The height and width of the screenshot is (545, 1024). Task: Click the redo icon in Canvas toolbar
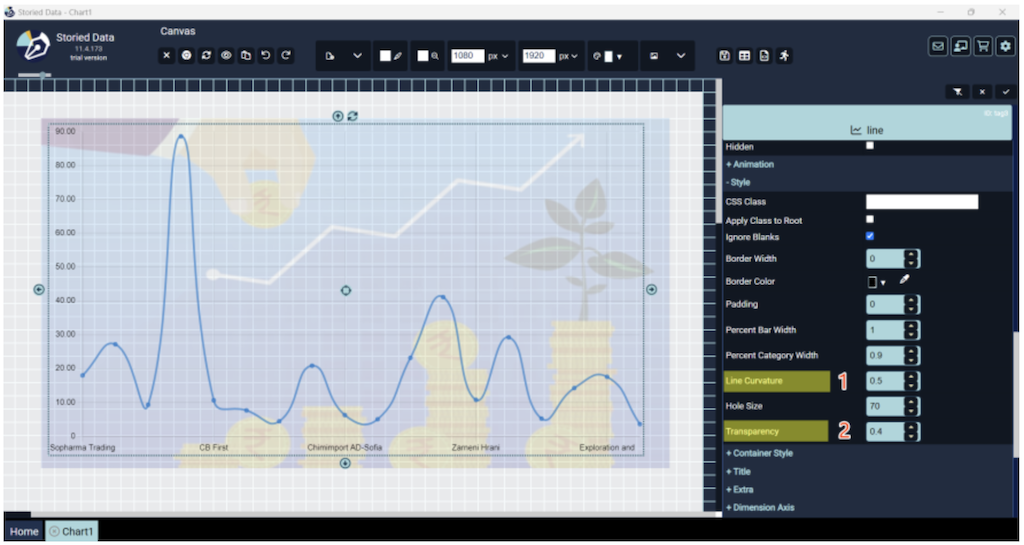(286, 56)
